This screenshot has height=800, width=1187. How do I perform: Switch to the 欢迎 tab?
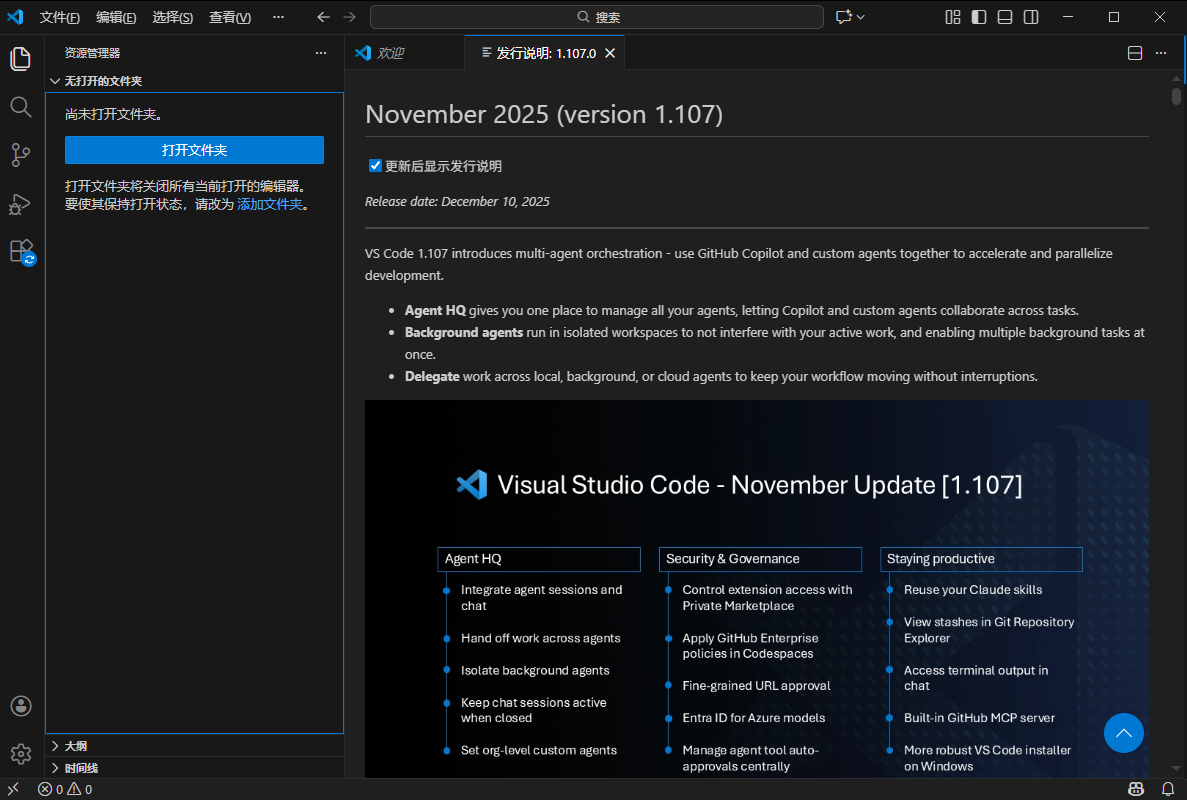(390, 53)
